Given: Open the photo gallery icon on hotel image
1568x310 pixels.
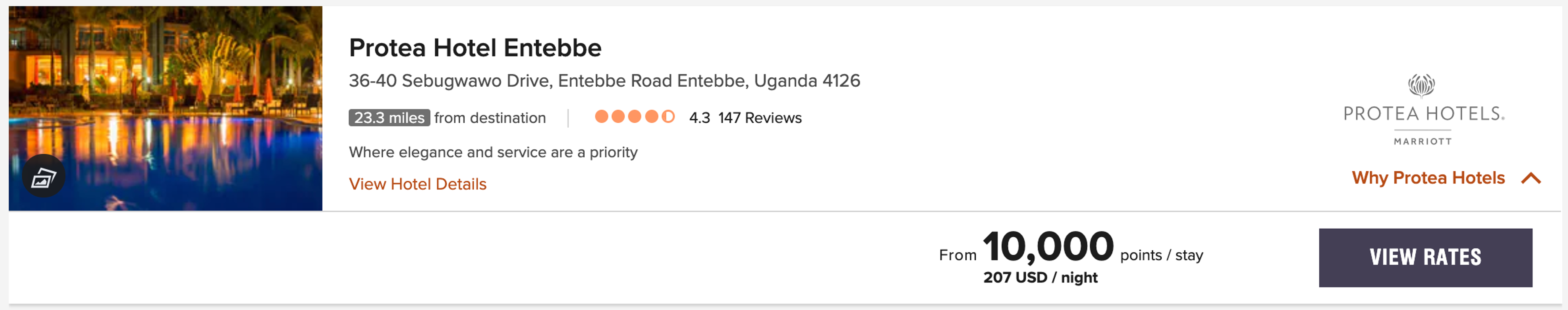Looking at the screenshot, I should click(x=44, y=176).
